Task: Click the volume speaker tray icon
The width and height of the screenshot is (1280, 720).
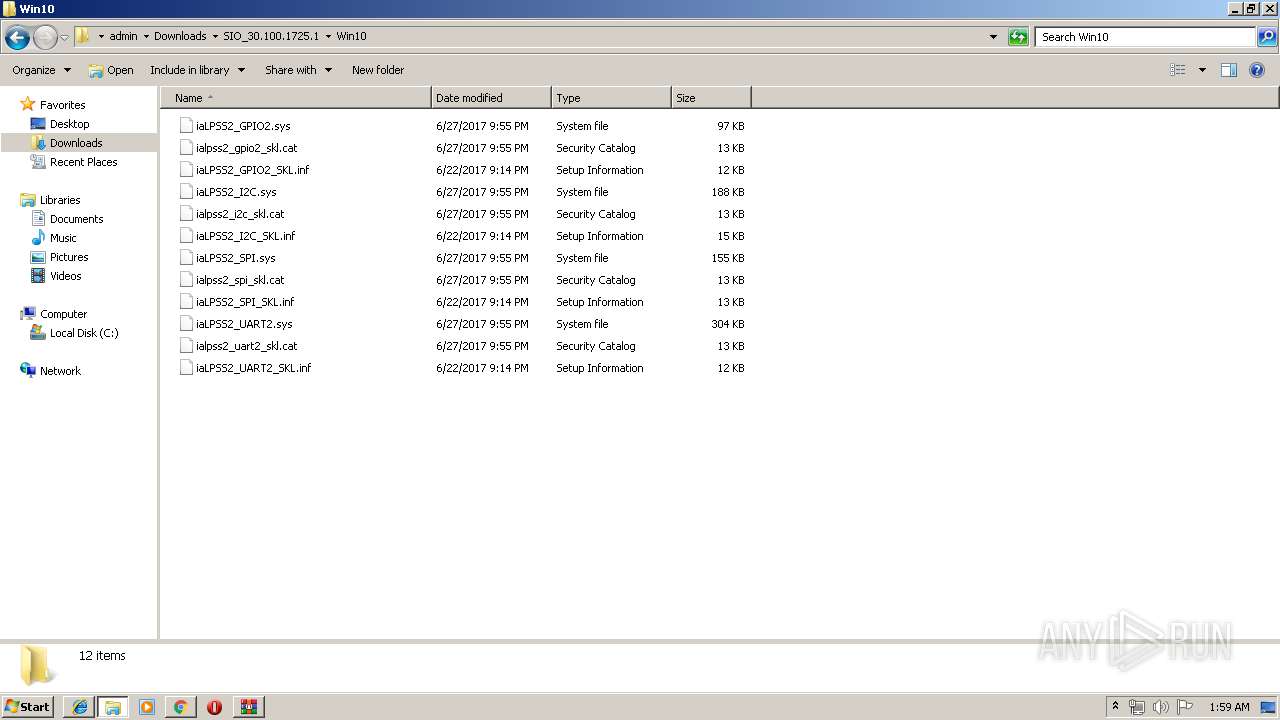Action: click(x=1161, y=707)
